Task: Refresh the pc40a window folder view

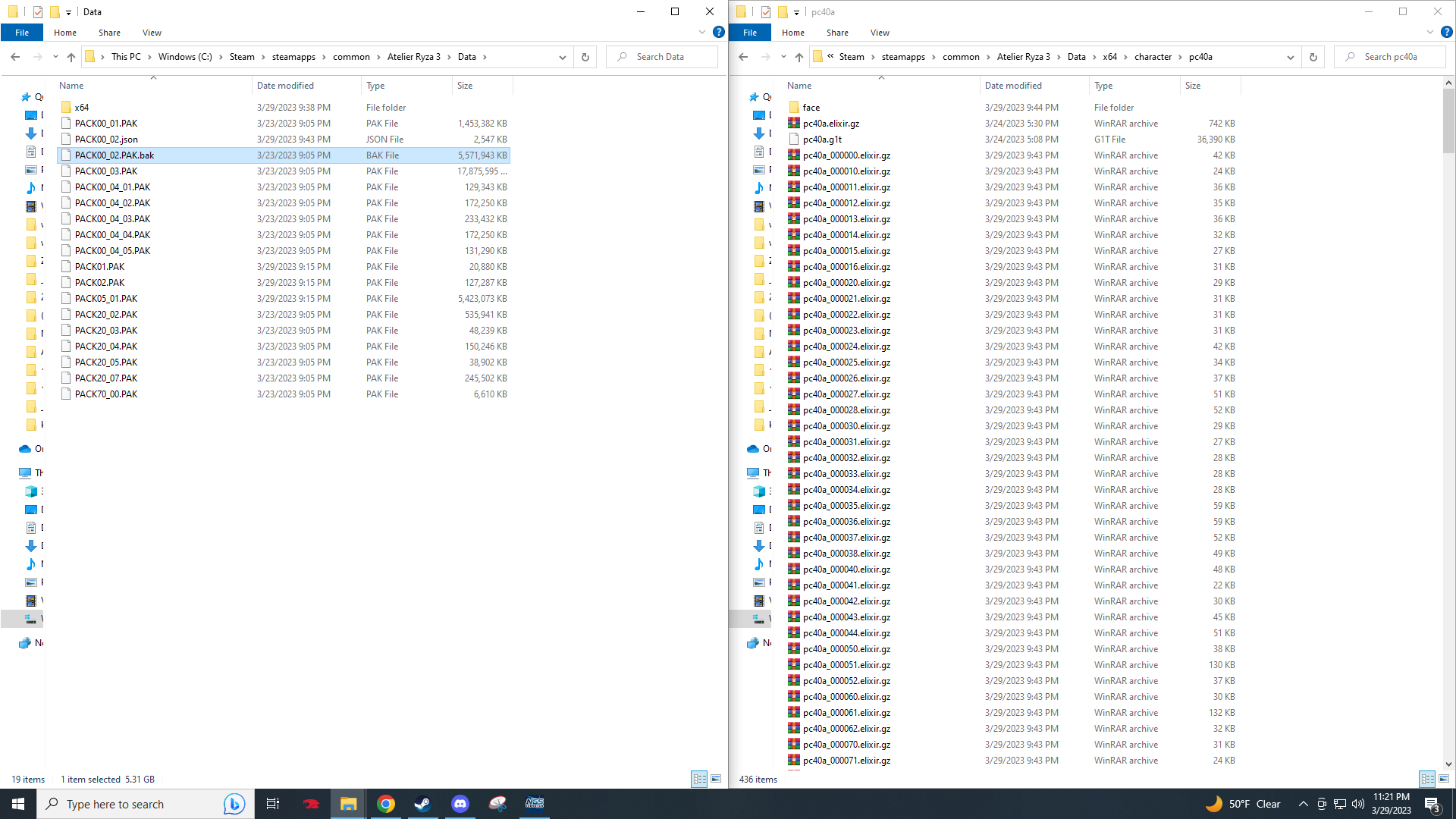Action: 1313,57
